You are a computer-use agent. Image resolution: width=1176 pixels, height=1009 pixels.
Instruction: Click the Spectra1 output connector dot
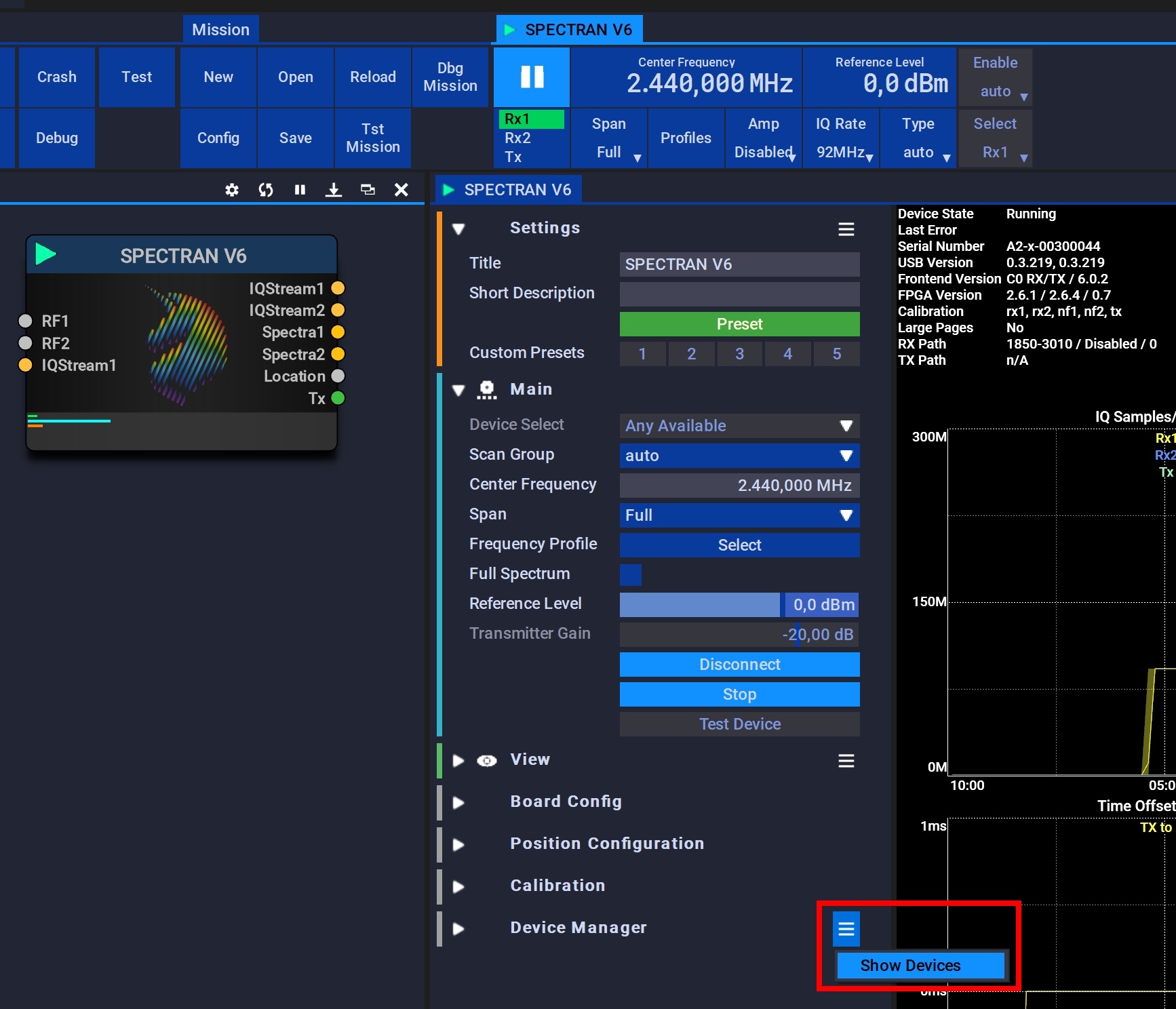338,332
